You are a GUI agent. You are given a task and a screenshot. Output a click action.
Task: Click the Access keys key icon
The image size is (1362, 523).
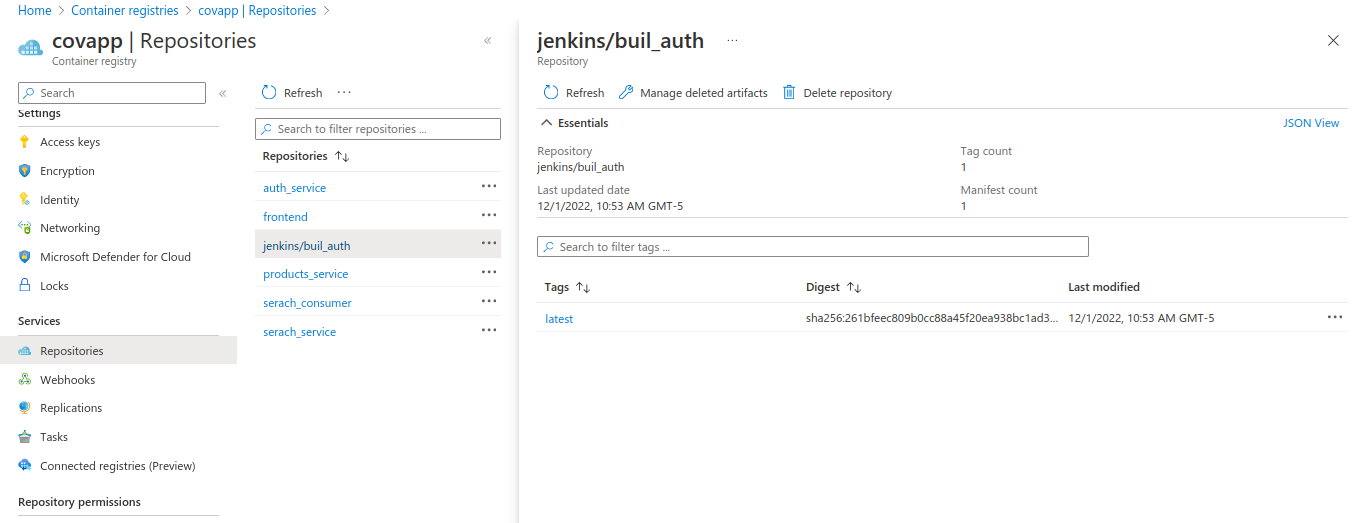(25, 142)
